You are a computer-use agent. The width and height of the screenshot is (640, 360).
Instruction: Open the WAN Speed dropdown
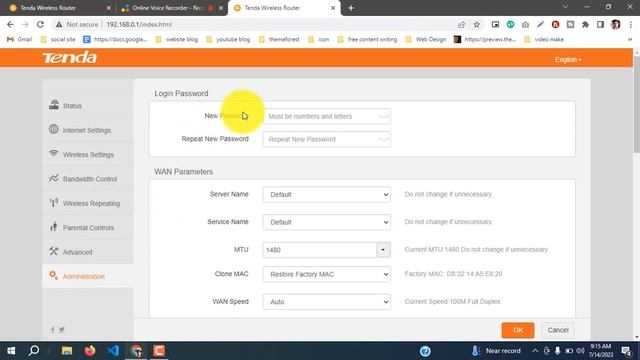point(327,302)
